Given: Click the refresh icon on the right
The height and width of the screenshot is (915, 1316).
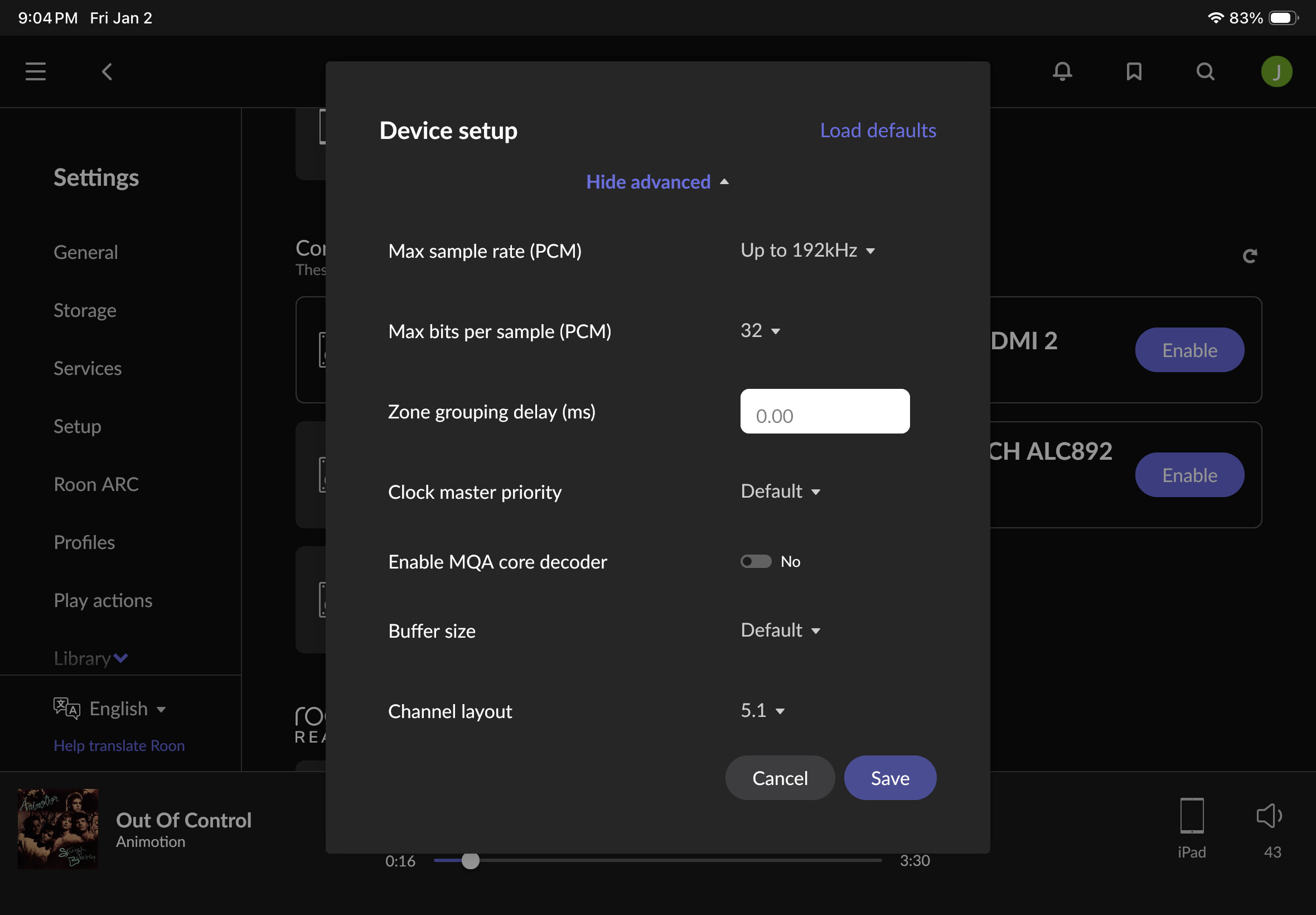Looking at the screenshot, I should tap(1250, 256).
